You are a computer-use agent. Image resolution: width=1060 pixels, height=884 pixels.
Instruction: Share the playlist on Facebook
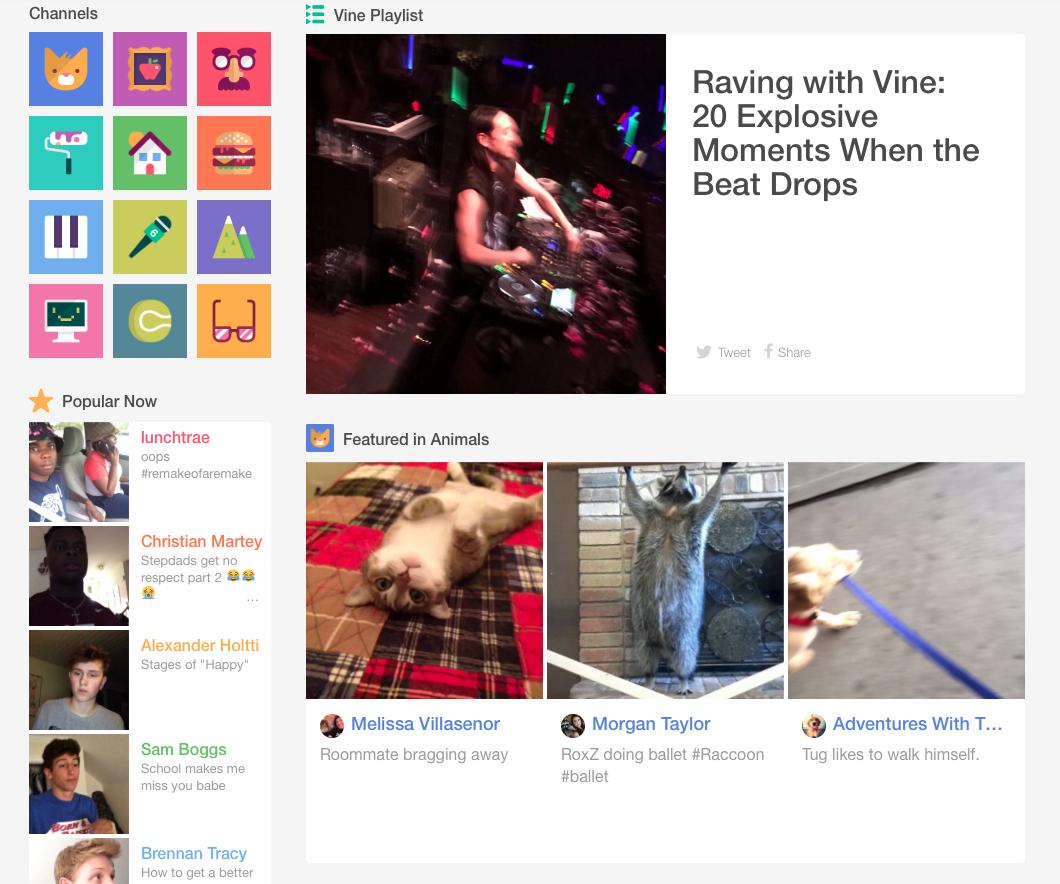click(x=787, y=352)
